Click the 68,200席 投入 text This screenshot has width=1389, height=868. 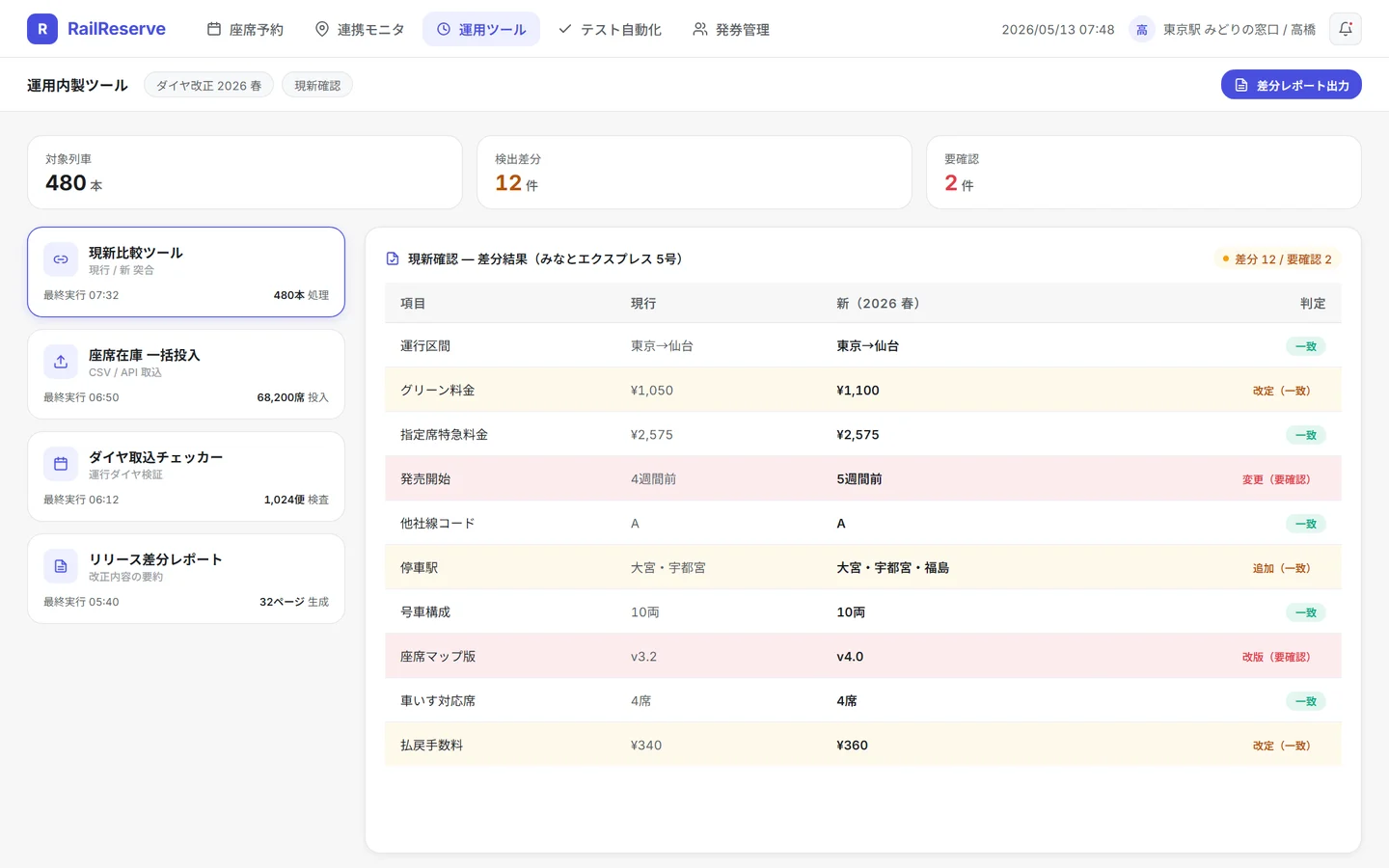[293, 397]
